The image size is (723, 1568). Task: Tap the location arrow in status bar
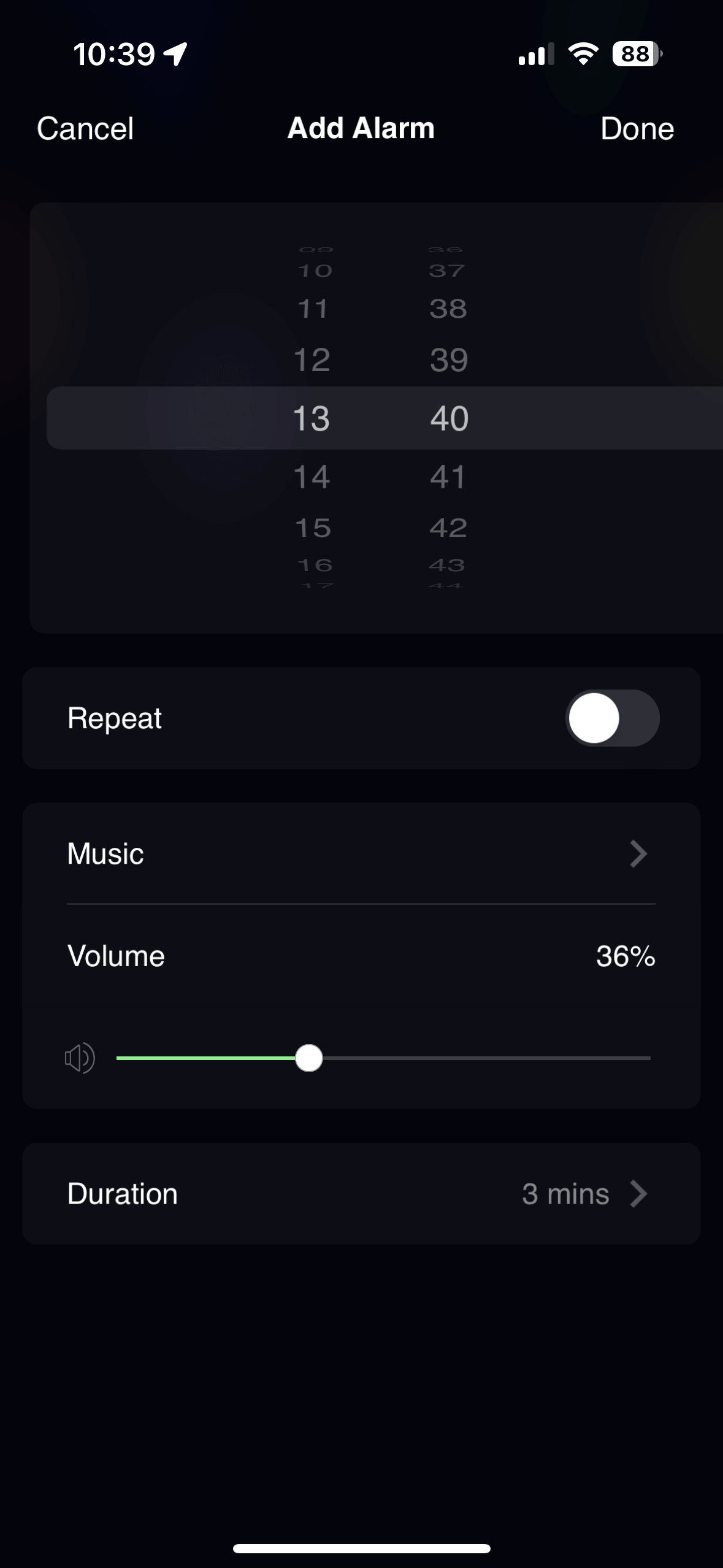(175, 54)
